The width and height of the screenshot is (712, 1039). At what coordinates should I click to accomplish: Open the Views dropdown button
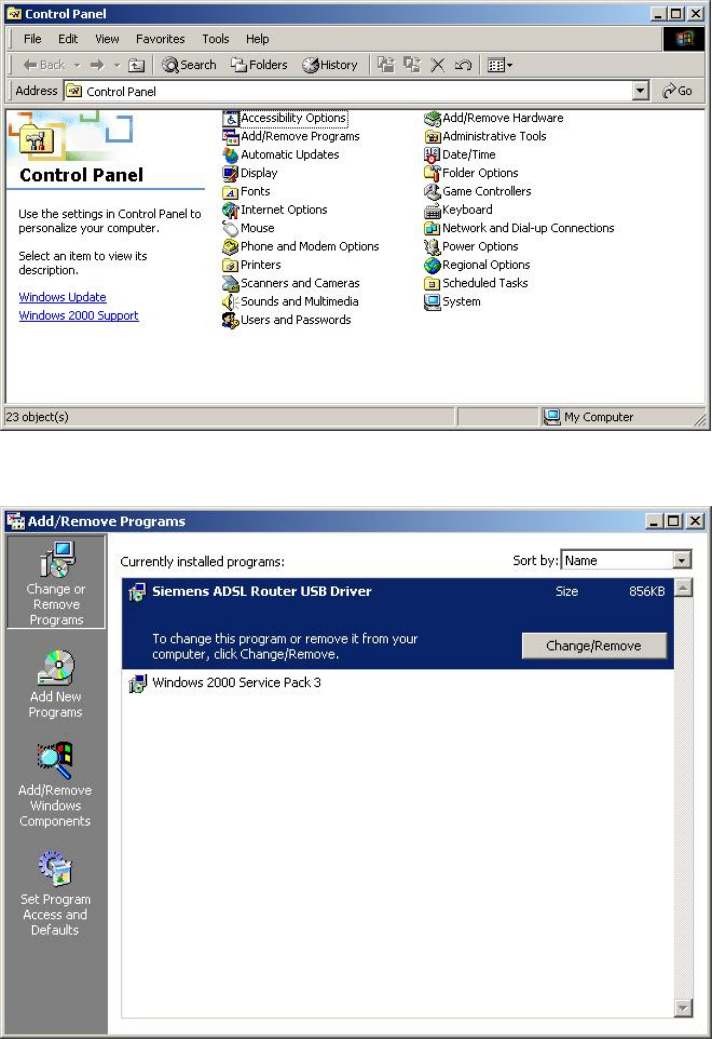point(500,65)
